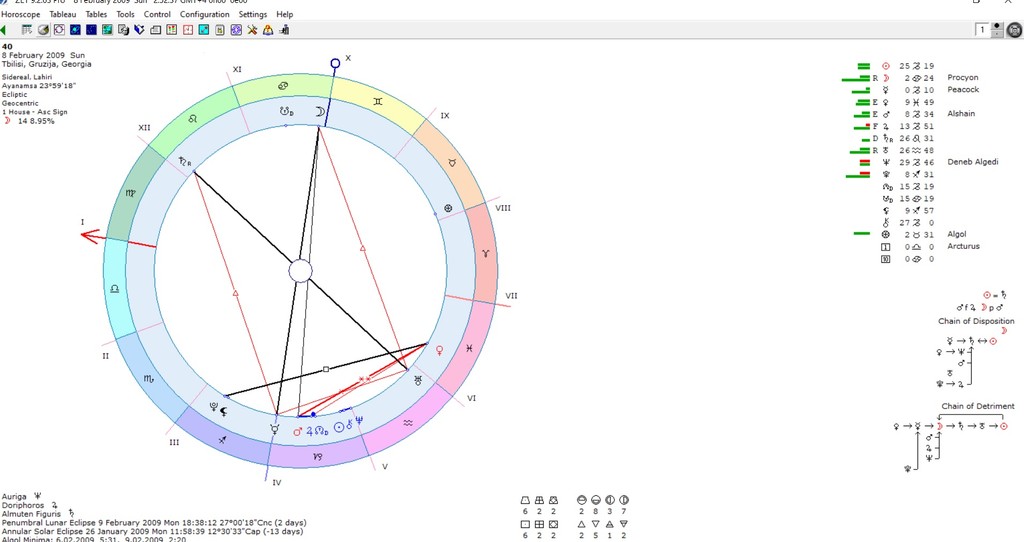Select Deneb Algedi star label
1024x542 pixels.
(972, 162)
